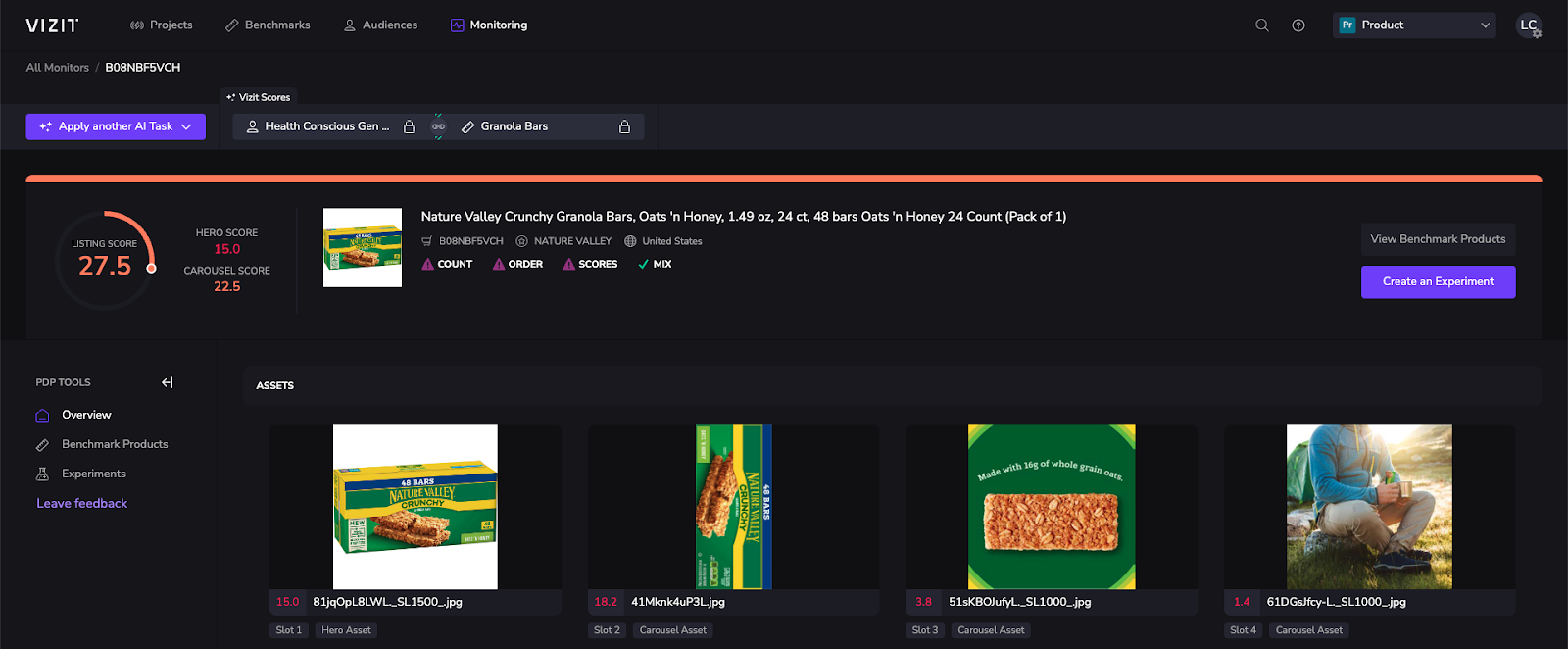The width and height of the screenshot is (1568, 649).
Task: Click the Slot 2 tag
Action: (607, 630)
